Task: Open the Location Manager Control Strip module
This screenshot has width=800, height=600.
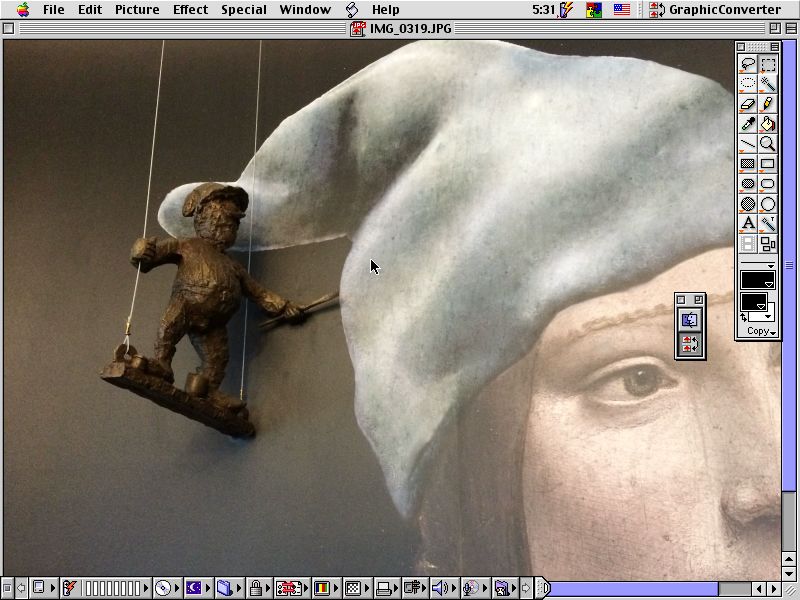Action: click(292, 588)
